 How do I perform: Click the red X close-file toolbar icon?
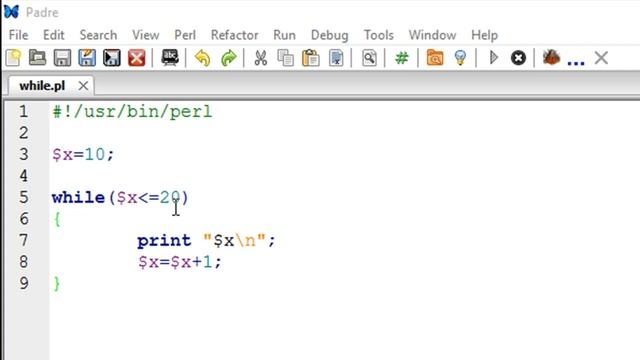[136, 58]
